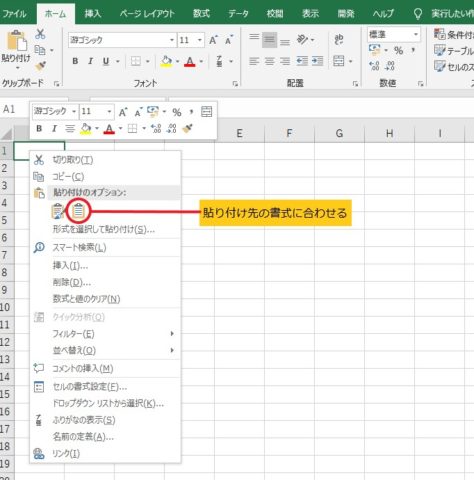Expand the number format 標準 dropdown
The image size is (474, 480).
coord(416,34)
